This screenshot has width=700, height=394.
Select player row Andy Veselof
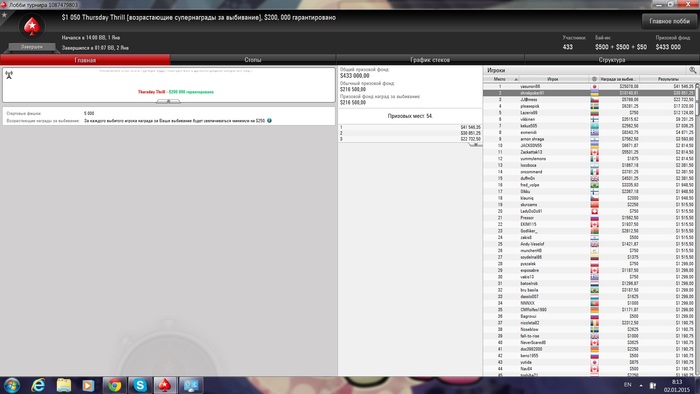point(589,244)
